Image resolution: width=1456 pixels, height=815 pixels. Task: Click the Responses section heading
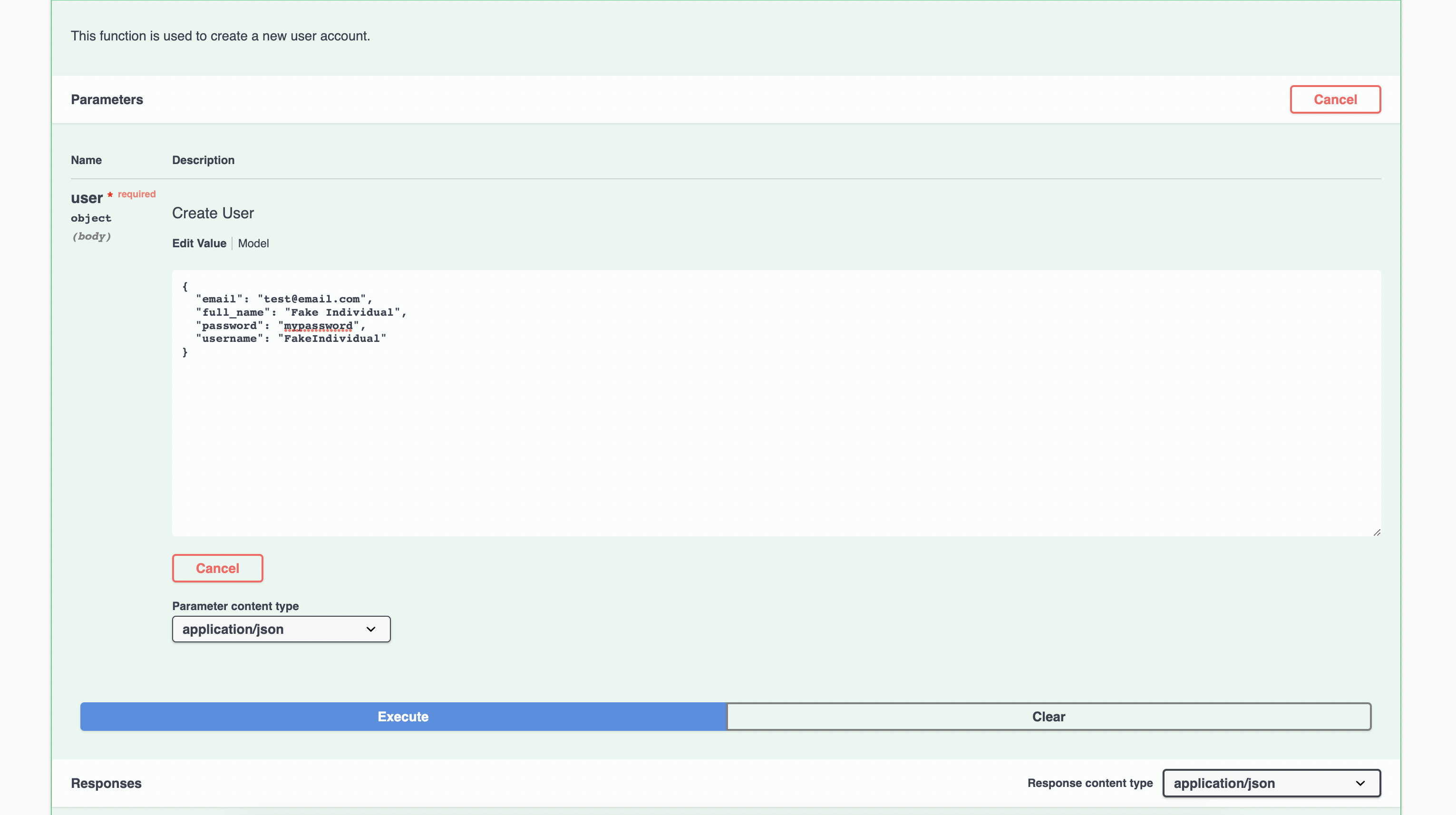[106, 783]
